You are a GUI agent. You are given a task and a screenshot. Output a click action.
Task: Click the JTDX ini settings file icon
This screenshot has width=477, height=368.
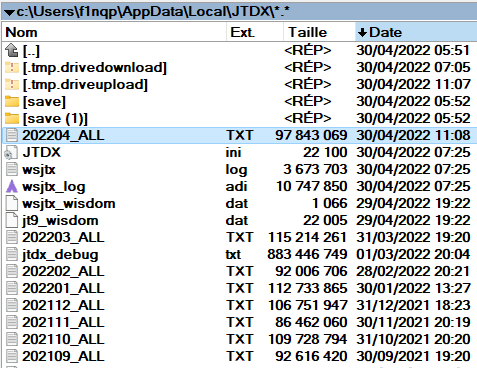pos(11,153)
